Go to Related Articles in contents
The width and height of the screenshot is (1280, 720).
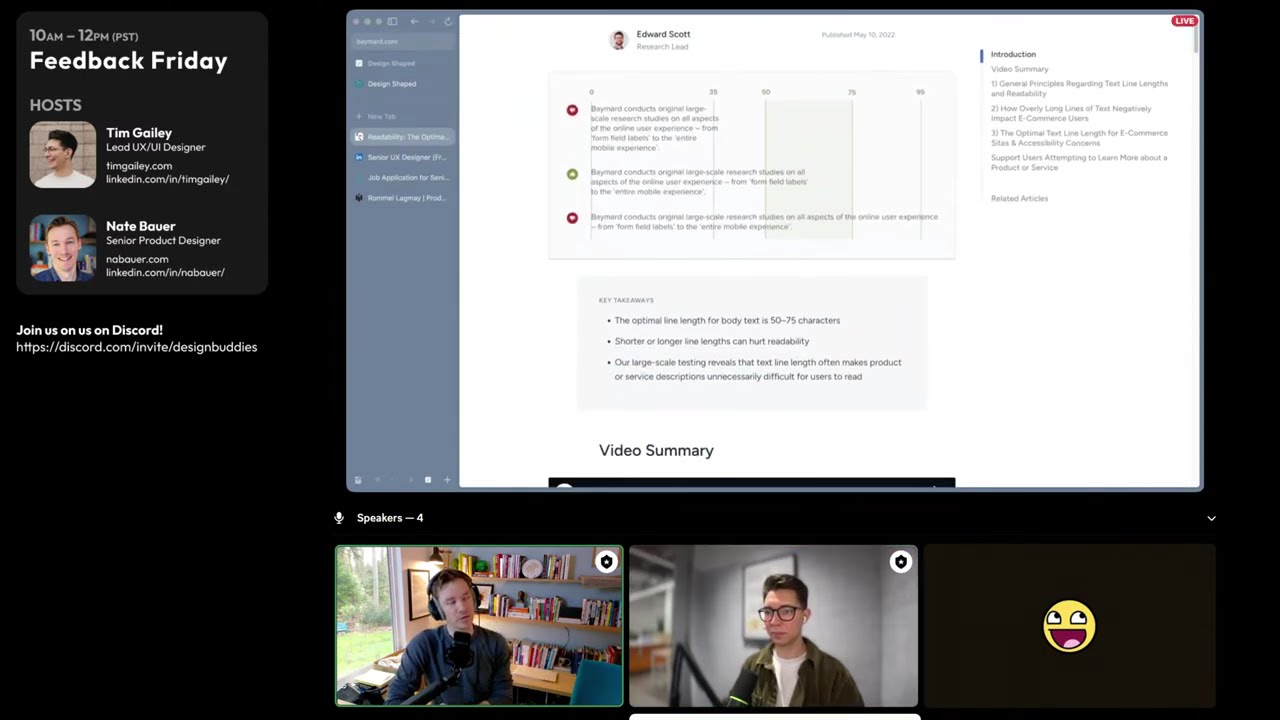pos(1019,198)
